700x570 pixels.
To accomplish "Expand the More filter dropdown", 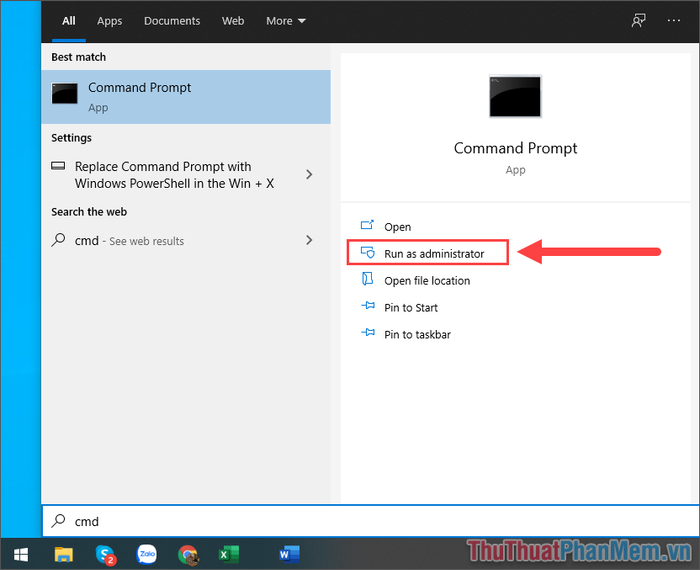I will click(x=286, y=21).
